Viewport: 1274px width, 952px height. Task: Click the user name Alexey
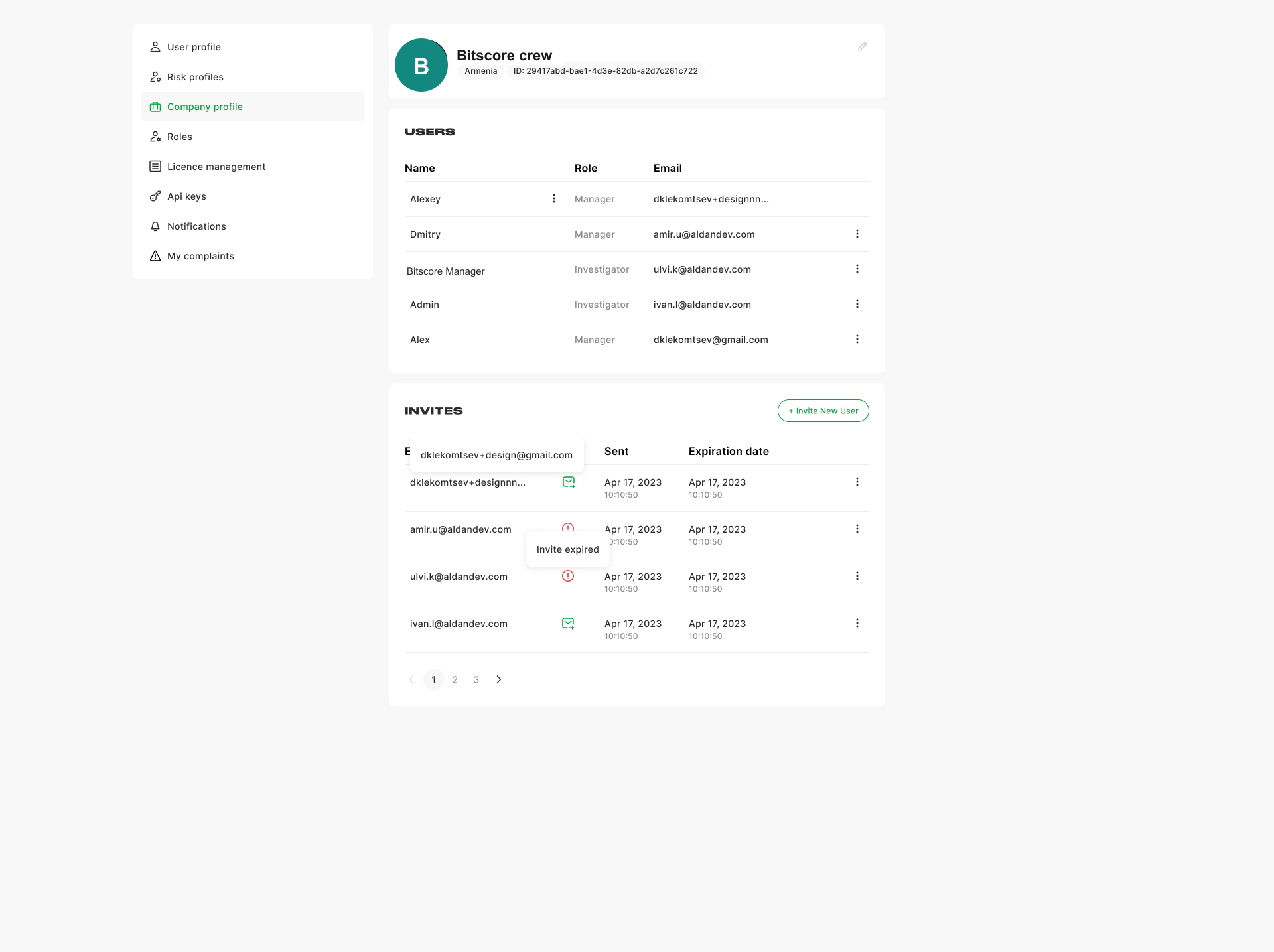tap(425, 199)
